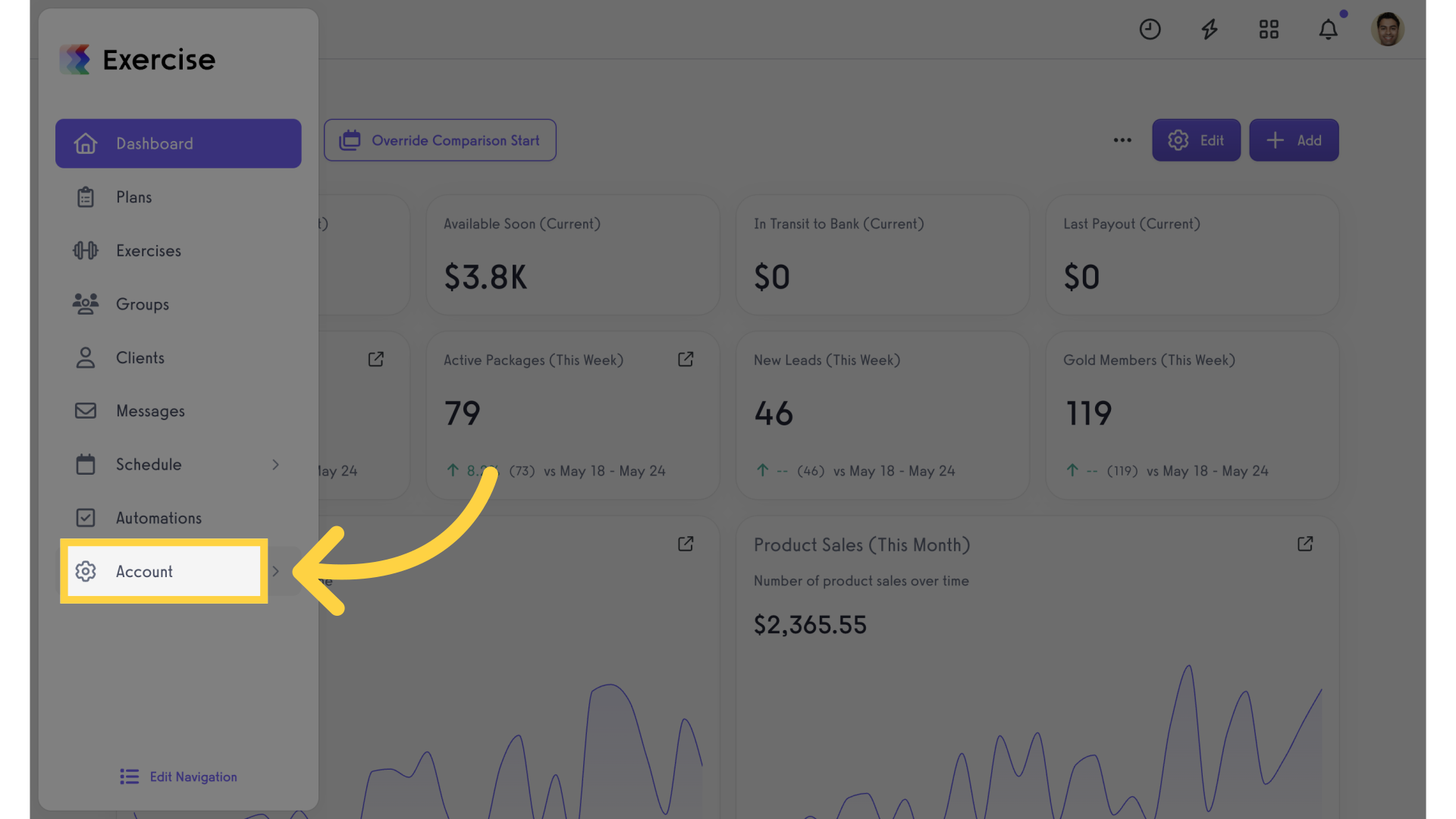The image size is (1456, 819).
Task: Click the New Leads comparison date text
Action: point(894,471)
